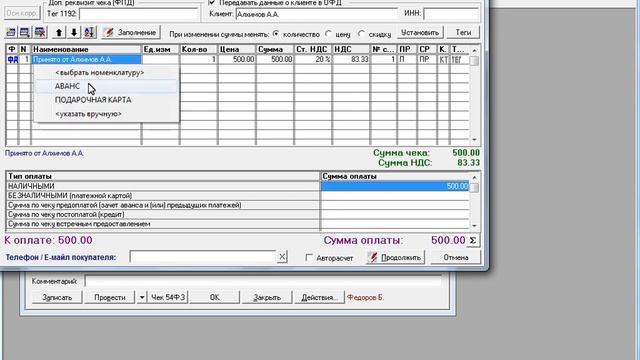Click the payment table scrollbar down arrow

coord(474,225)
